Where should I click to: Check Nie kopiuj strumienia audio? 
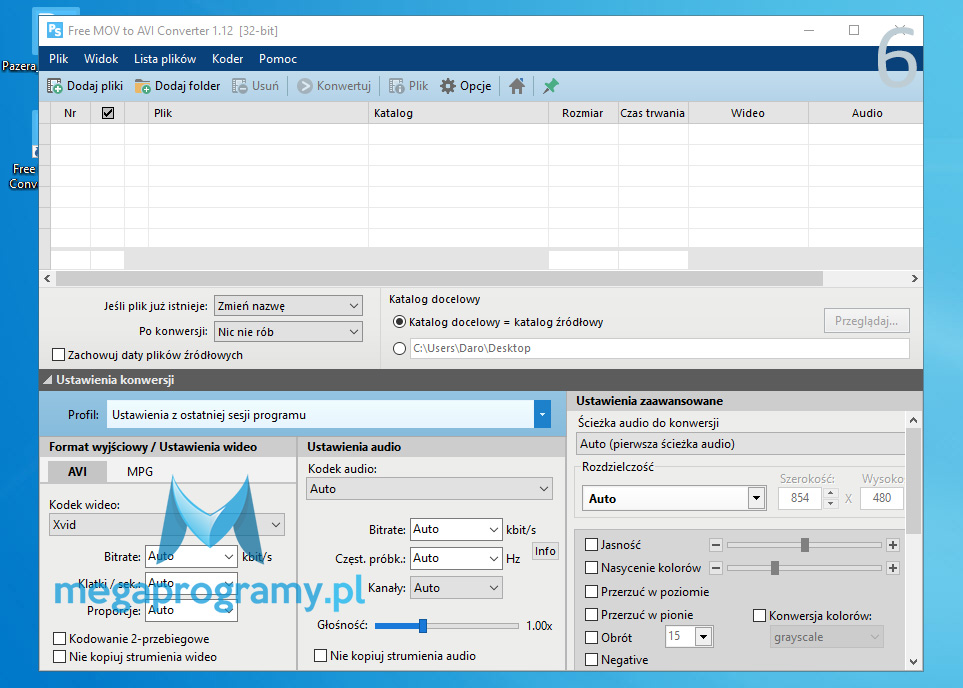pyautogui.click(x=320, y=655)
